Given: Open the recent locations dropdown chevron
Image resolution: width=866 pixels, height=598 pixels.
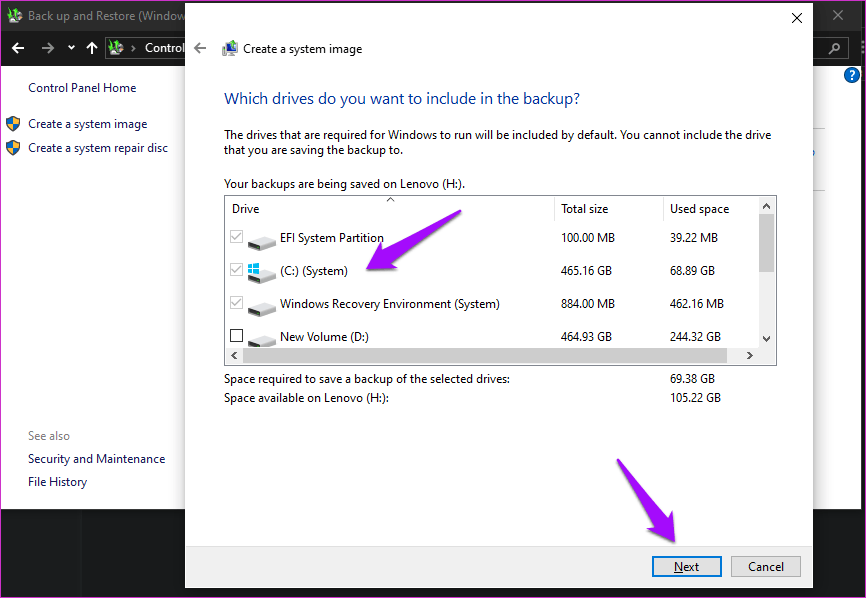Looking at the screenshot, I should pyautogui.click(x=71, y=48).
